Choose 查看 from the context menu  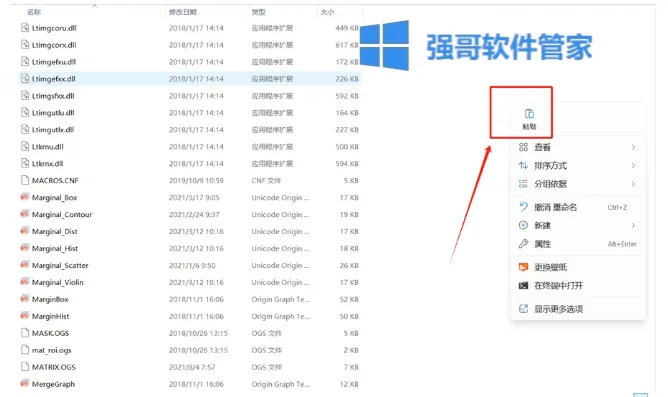coord(578,147)
